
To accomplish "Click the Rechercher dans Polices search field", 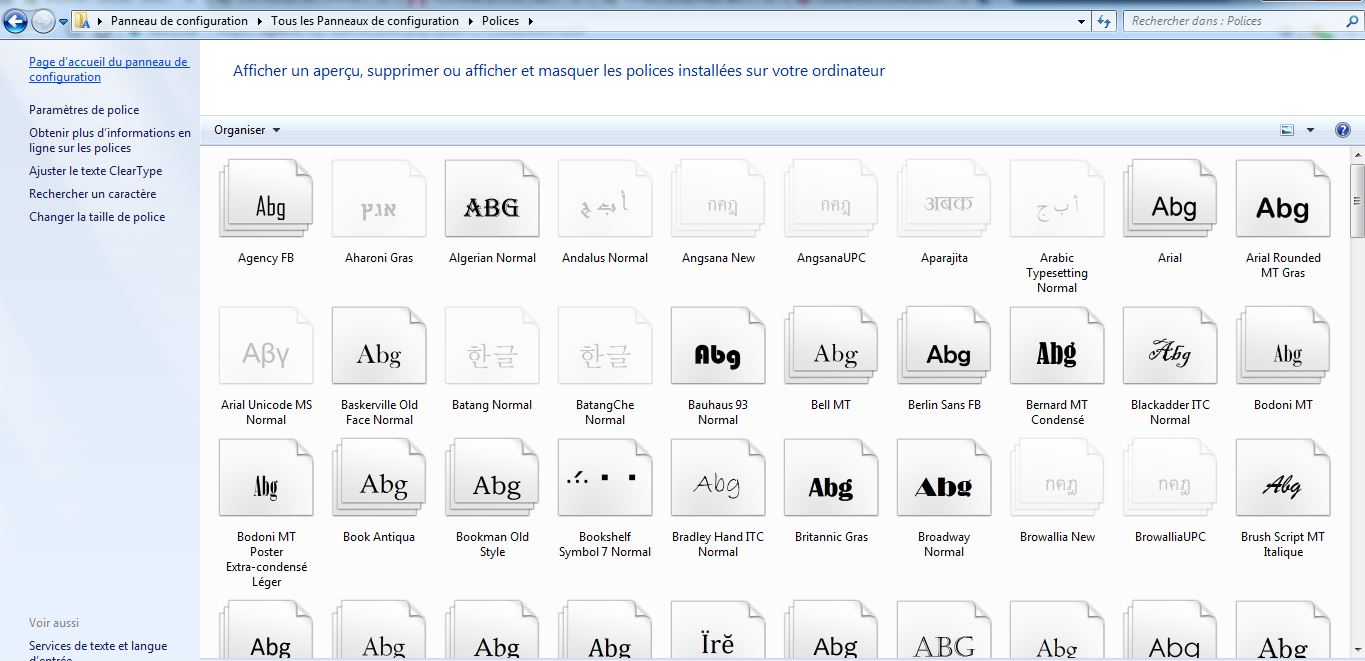I will pos(1243,21).
